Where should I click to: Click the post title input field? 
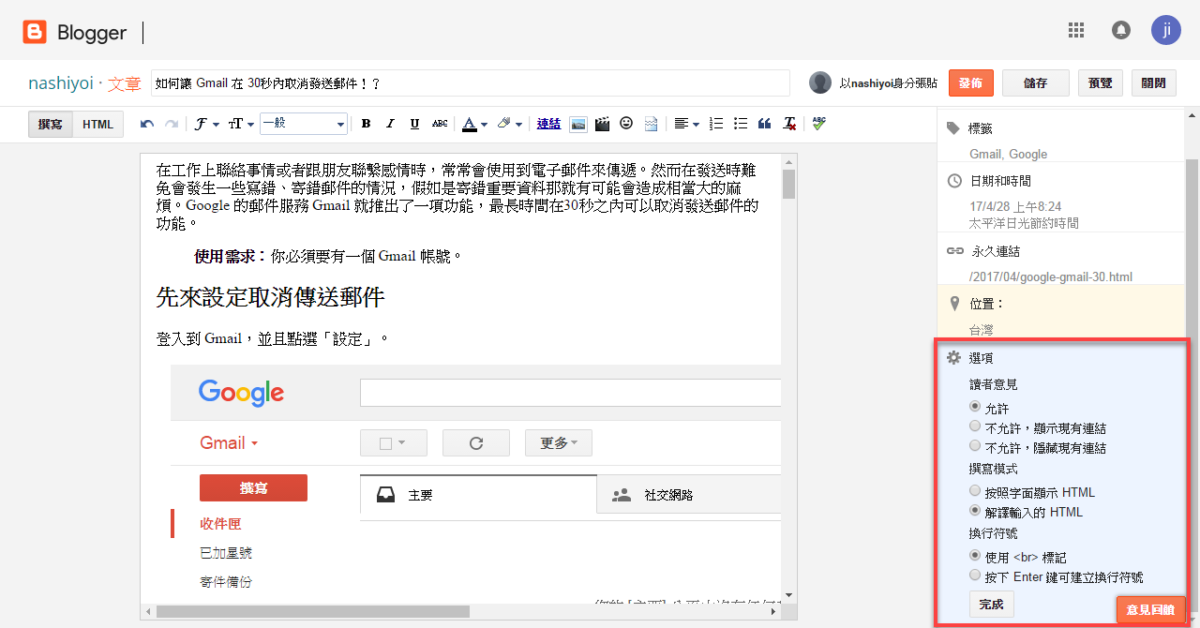[470, 84]
